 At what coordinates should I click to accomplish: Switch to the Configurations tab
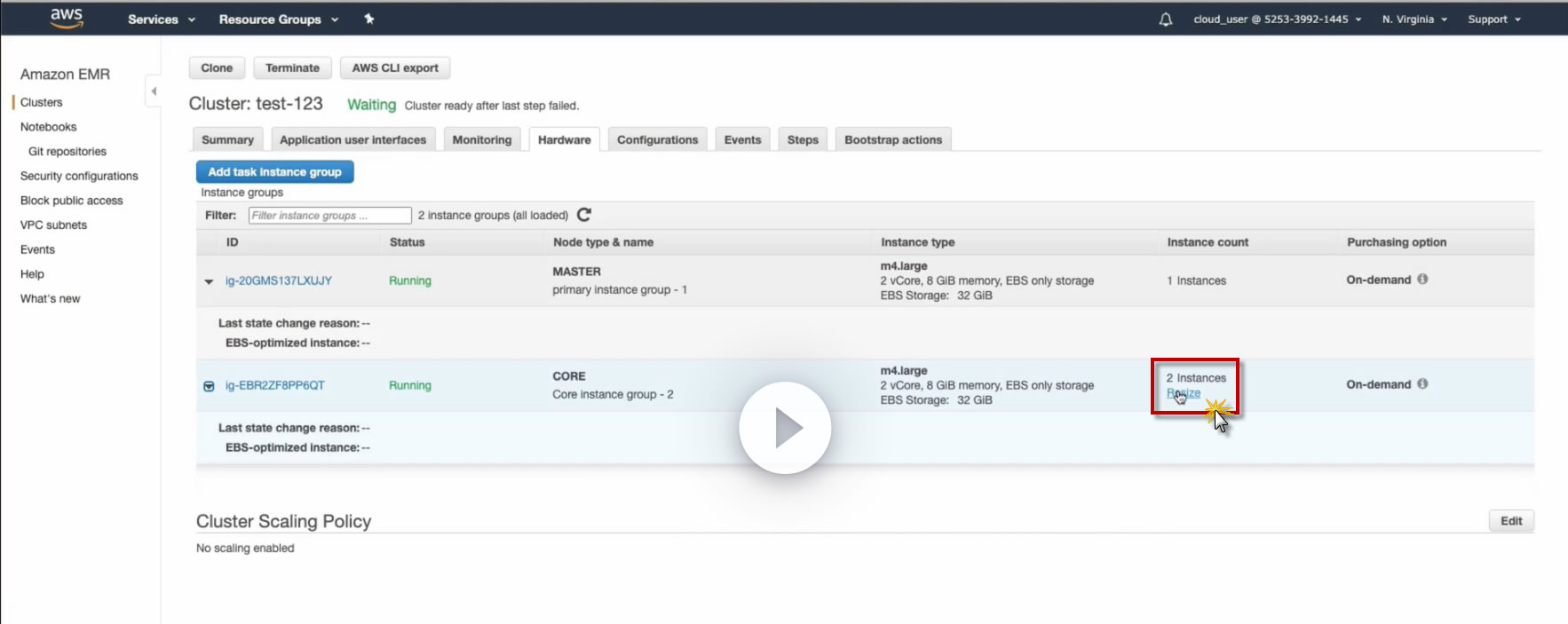[658, 139]
